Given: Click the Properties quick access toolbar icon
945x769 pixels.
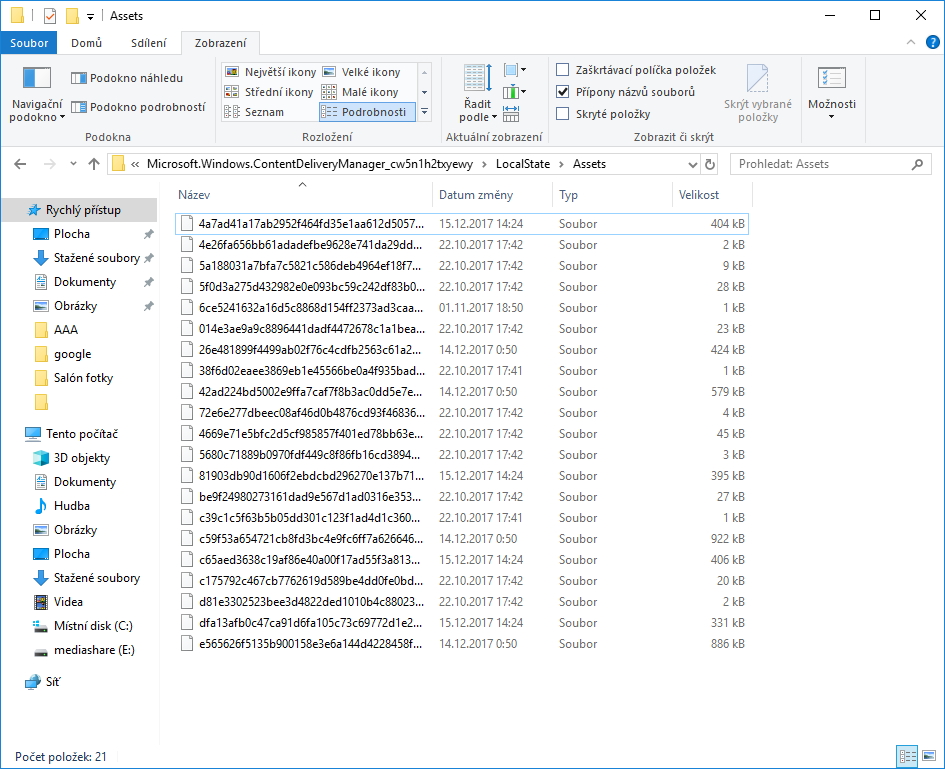Looking at the screenshot, I should click(x=50, y=16).
